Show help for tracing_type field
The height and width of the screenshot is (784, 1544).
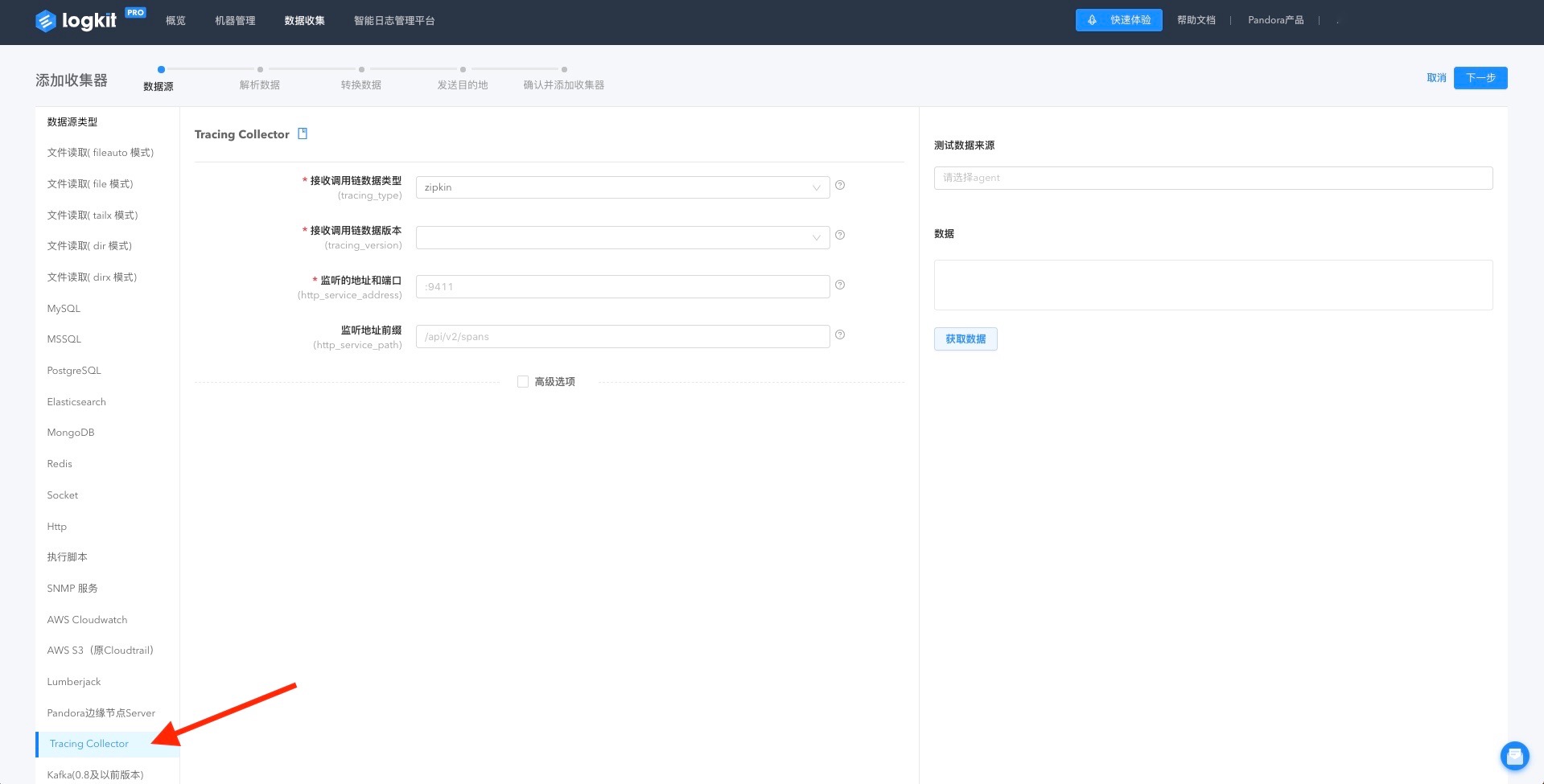(x=840, y=185)
